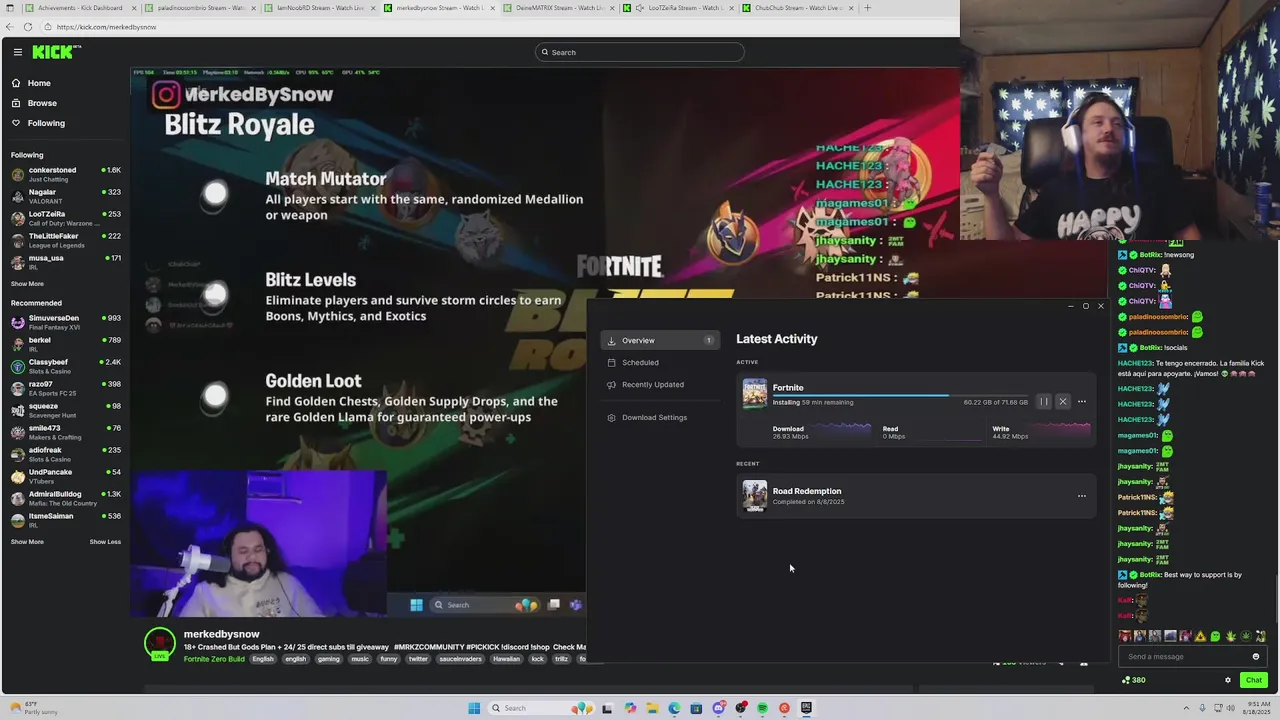Open musa_usa channel in sidebar

(x=65, y=262)
